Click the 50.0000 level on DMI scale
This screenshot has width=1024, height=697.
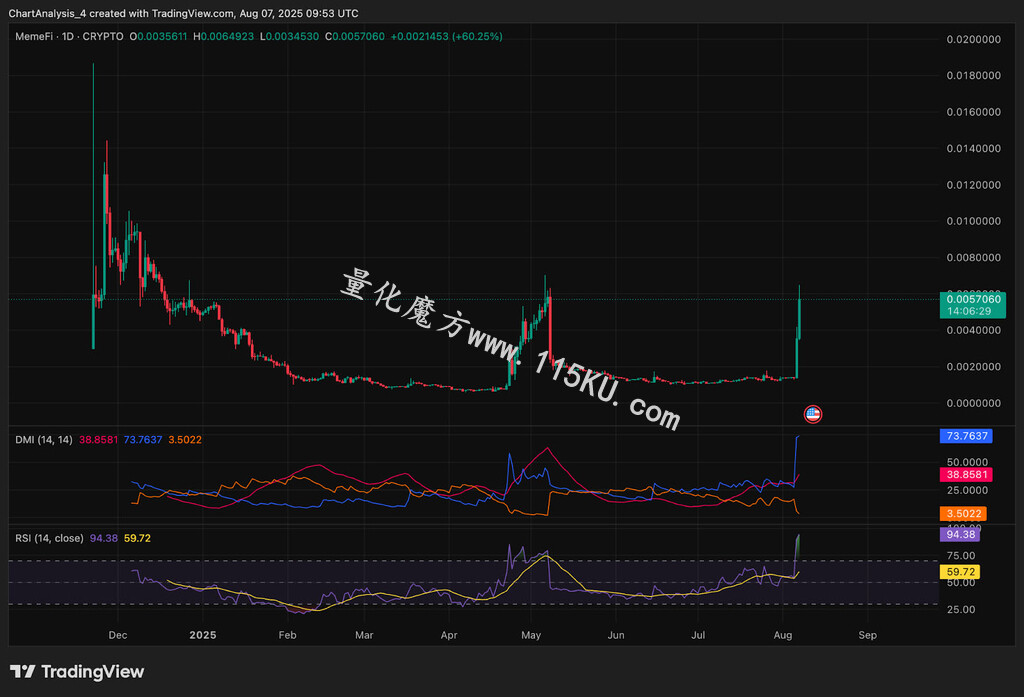[967, 462]
